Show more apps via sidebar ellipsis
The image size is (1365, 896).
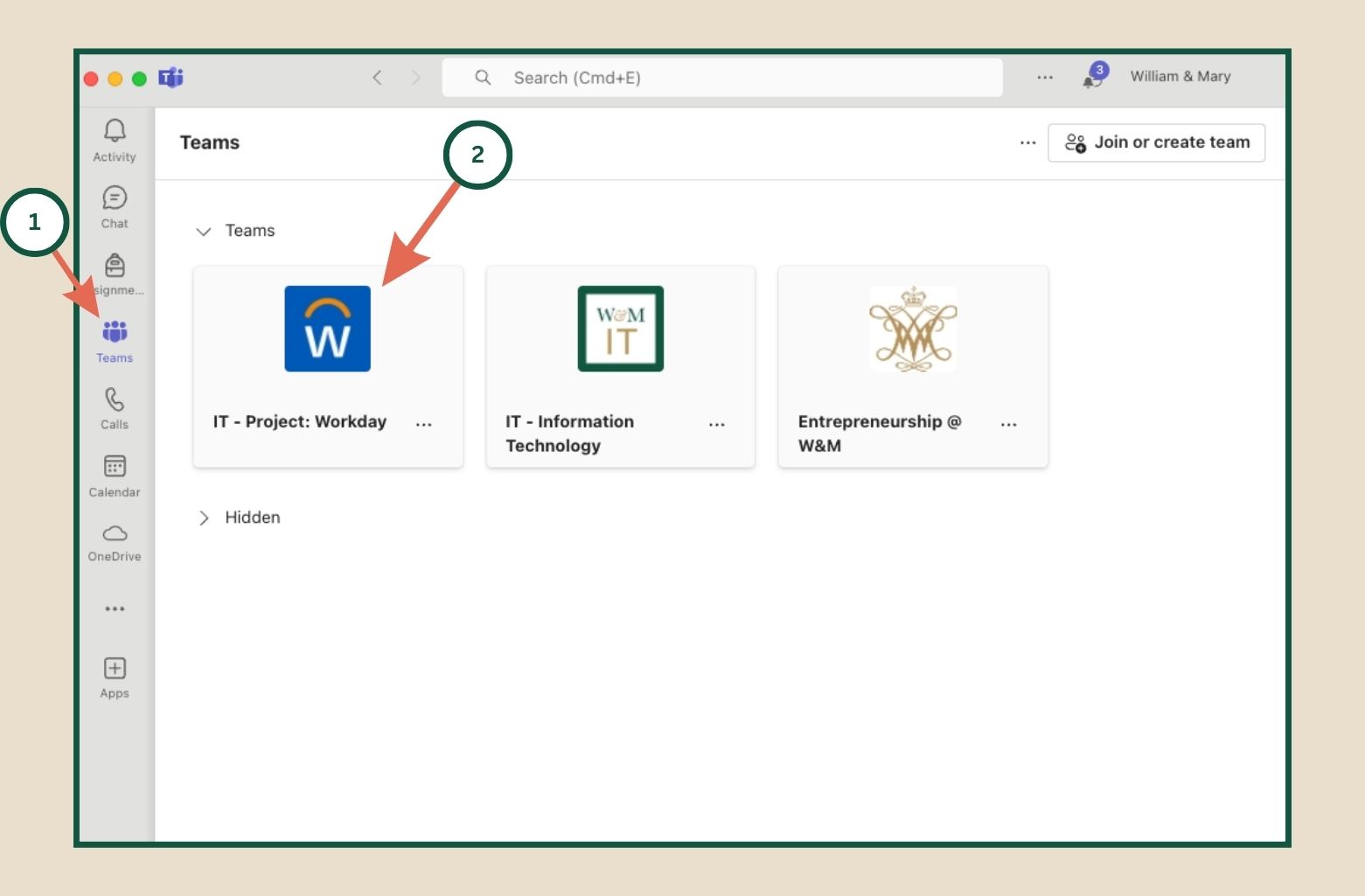pyautogui.click(x=115, y=608)
